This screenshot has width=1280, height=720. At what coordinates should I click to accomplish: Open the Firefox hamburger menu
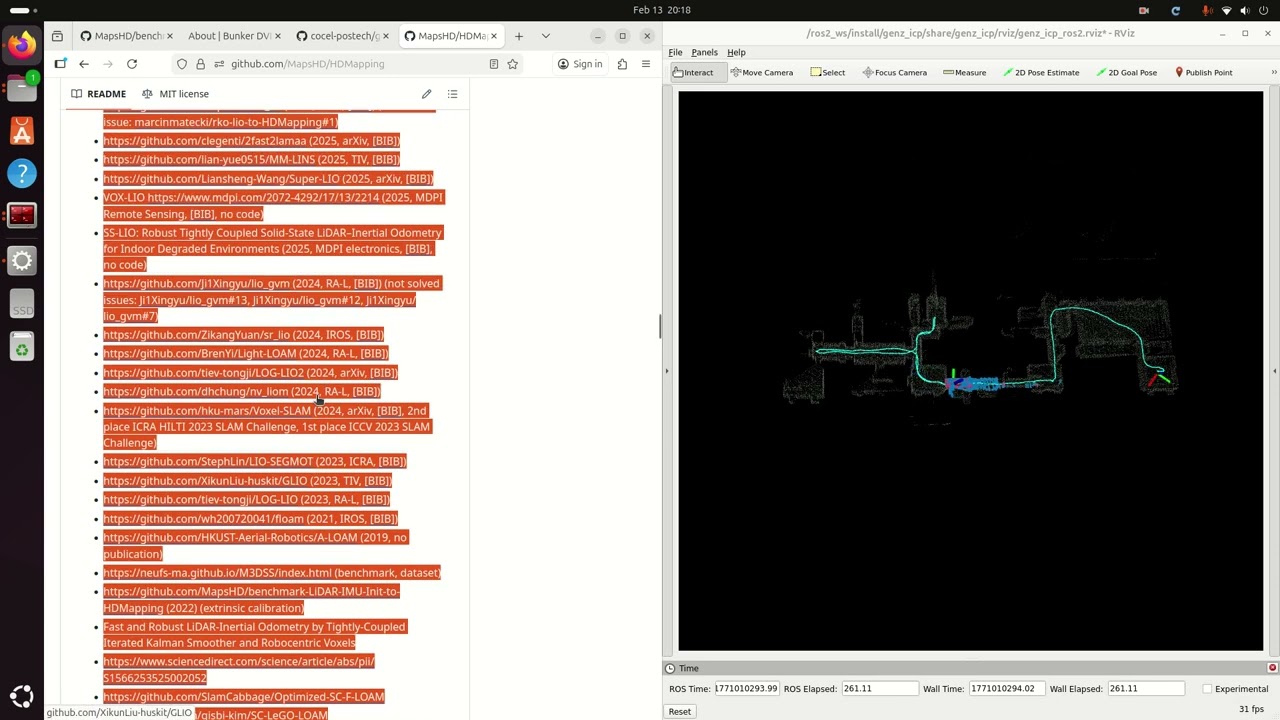click(645, 64)
